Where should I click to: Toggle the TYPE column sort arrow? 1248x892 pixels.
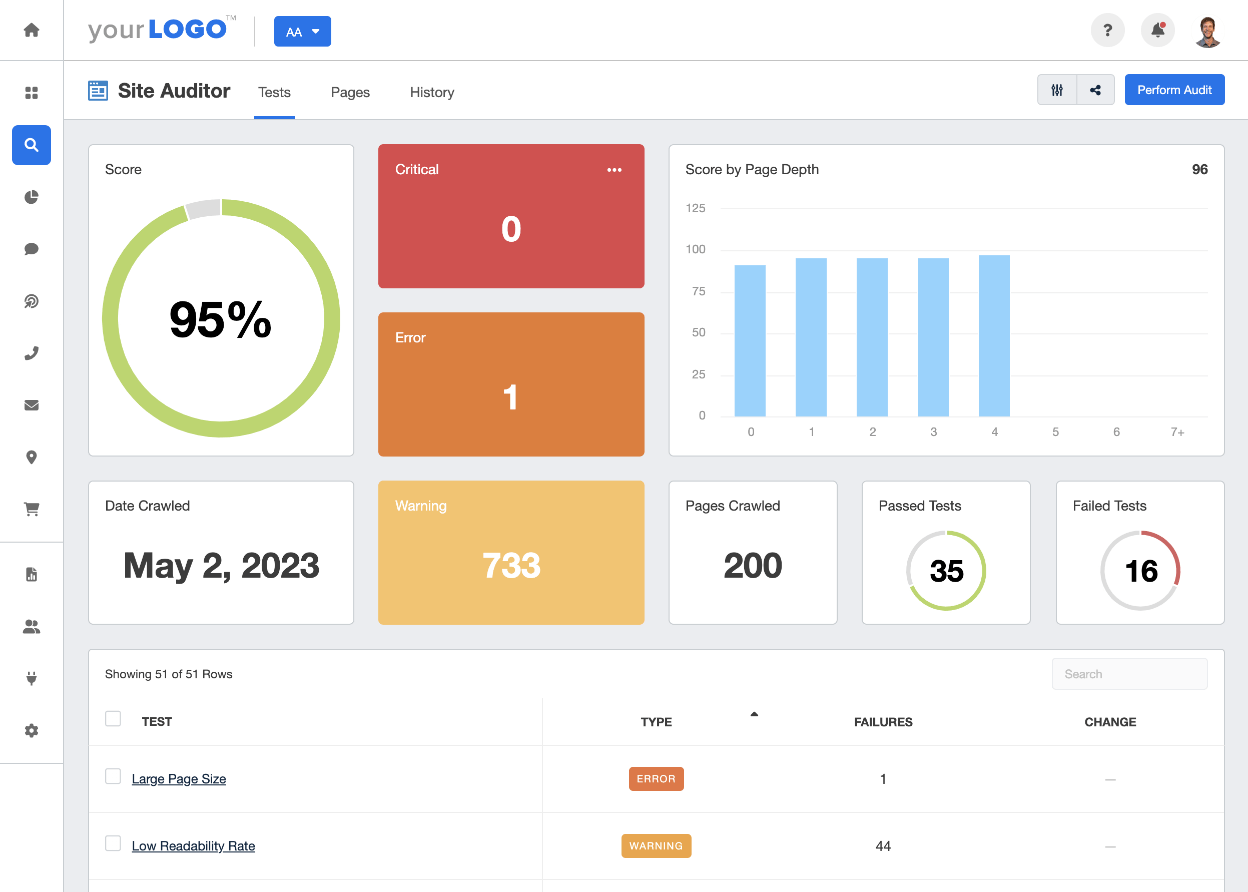[x=754, y=714]
